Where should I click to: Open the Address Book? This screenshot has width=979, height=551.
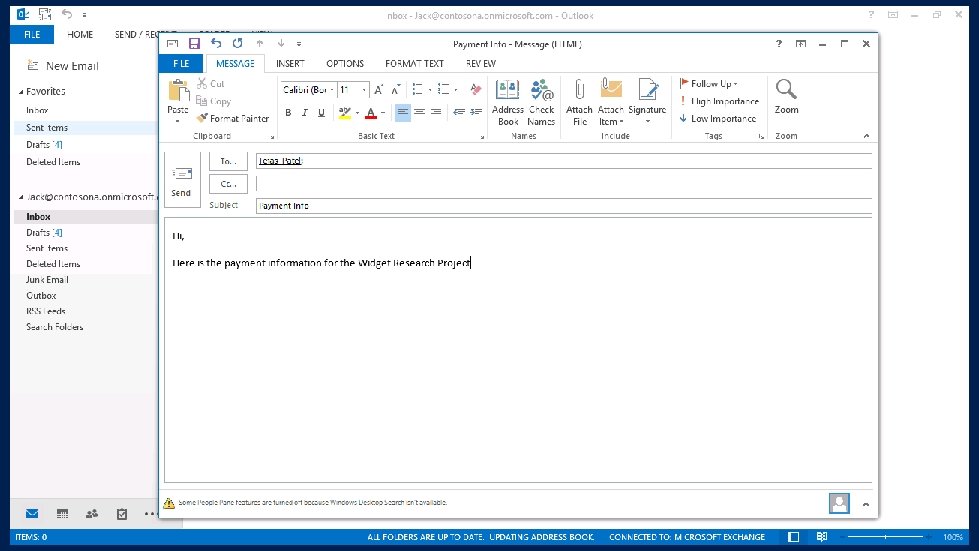[x=508, y=102]
